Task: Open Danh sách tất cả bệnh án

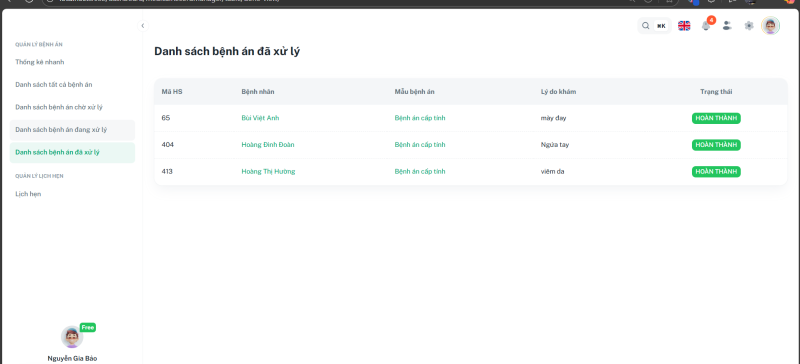Action: [x=54, y=84]
